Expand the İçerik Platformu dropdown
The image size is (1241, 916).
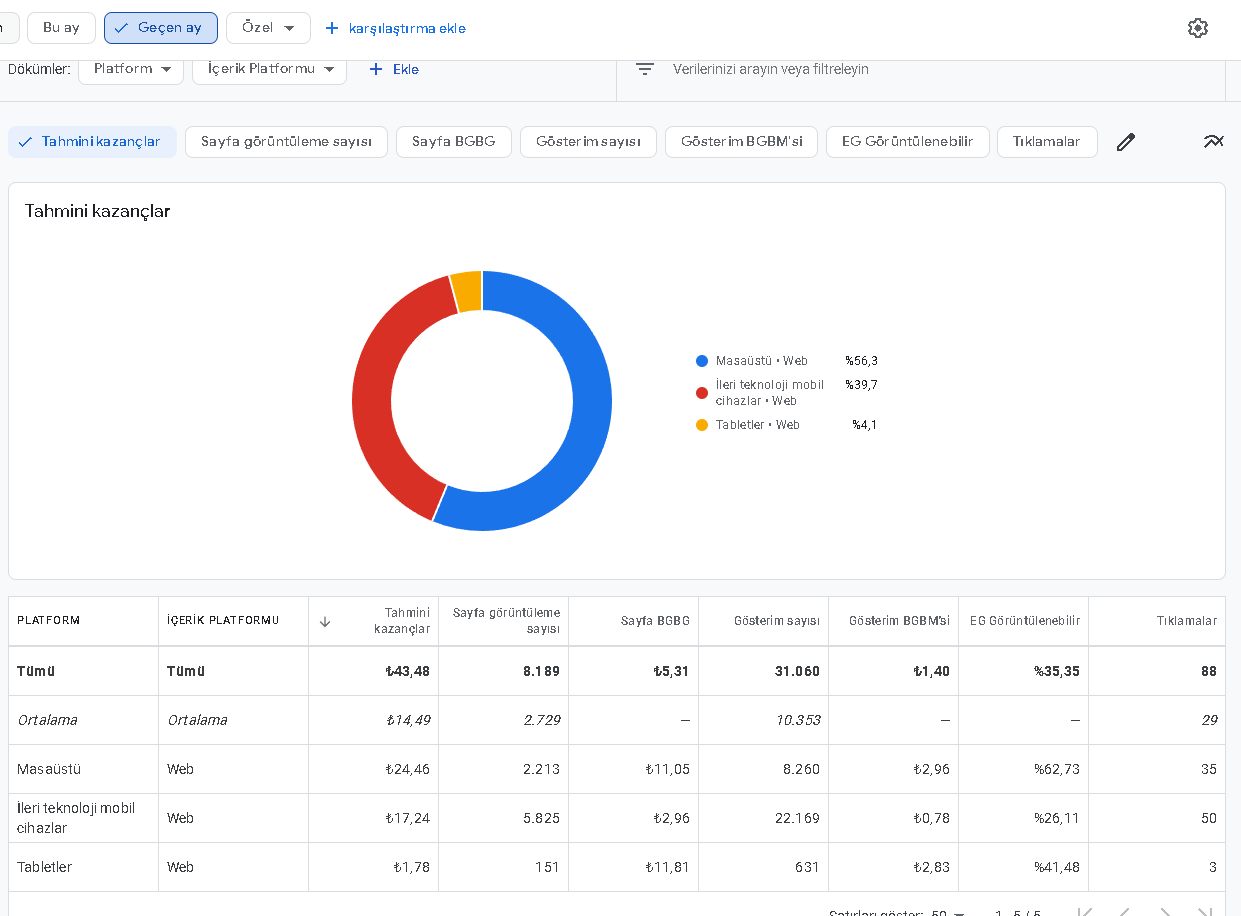pos(269,69)
